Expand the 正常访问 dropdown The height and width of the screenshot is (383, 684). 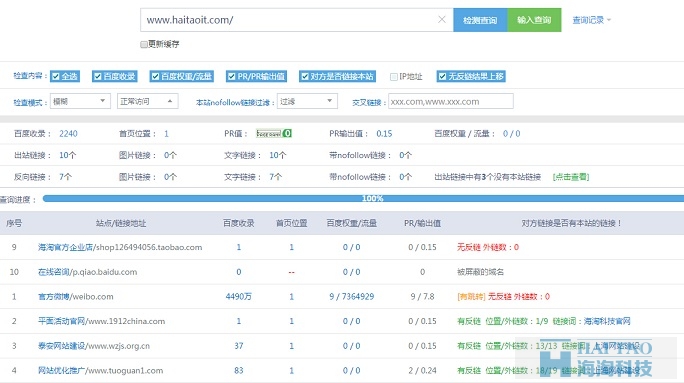click(147, 101)
